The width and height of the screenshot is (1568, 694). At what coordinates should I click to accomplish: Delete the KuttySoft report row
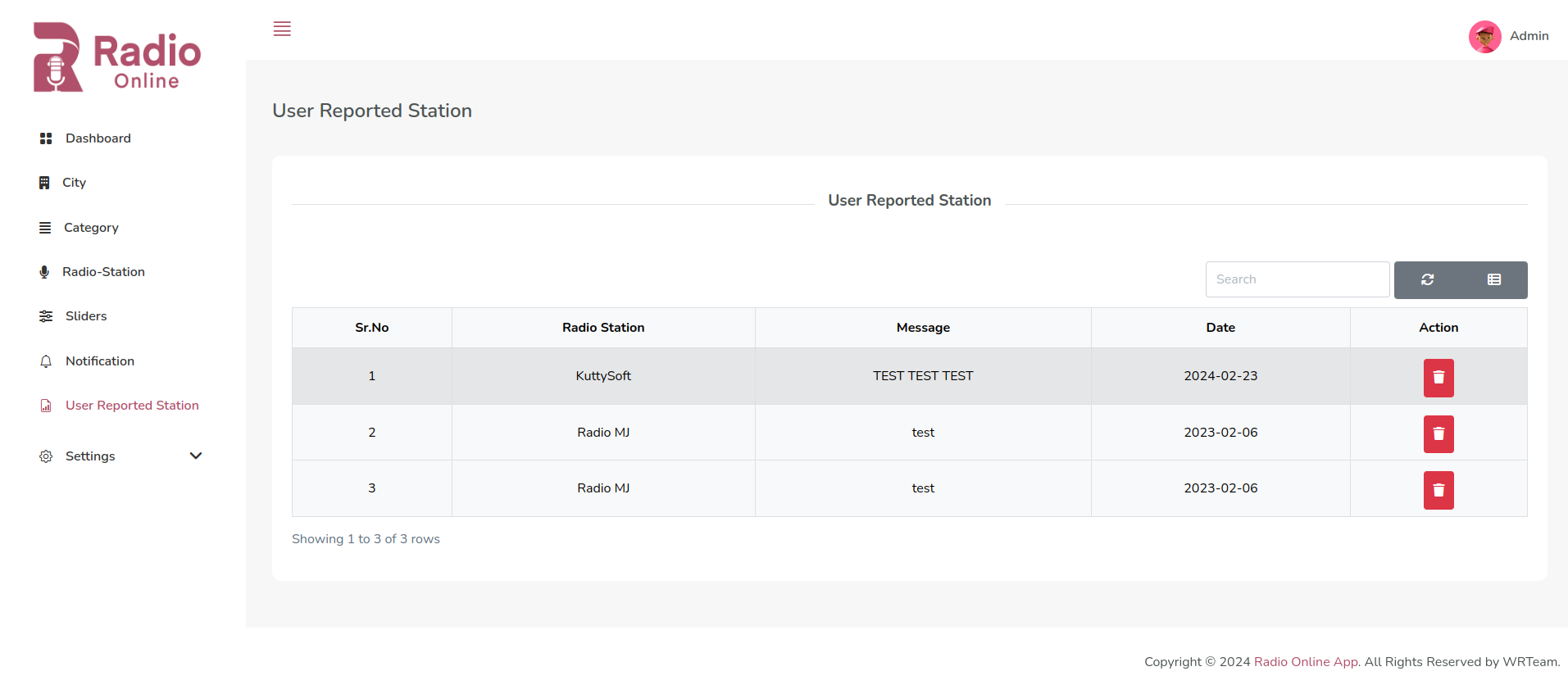click(x=1438, y=378)
